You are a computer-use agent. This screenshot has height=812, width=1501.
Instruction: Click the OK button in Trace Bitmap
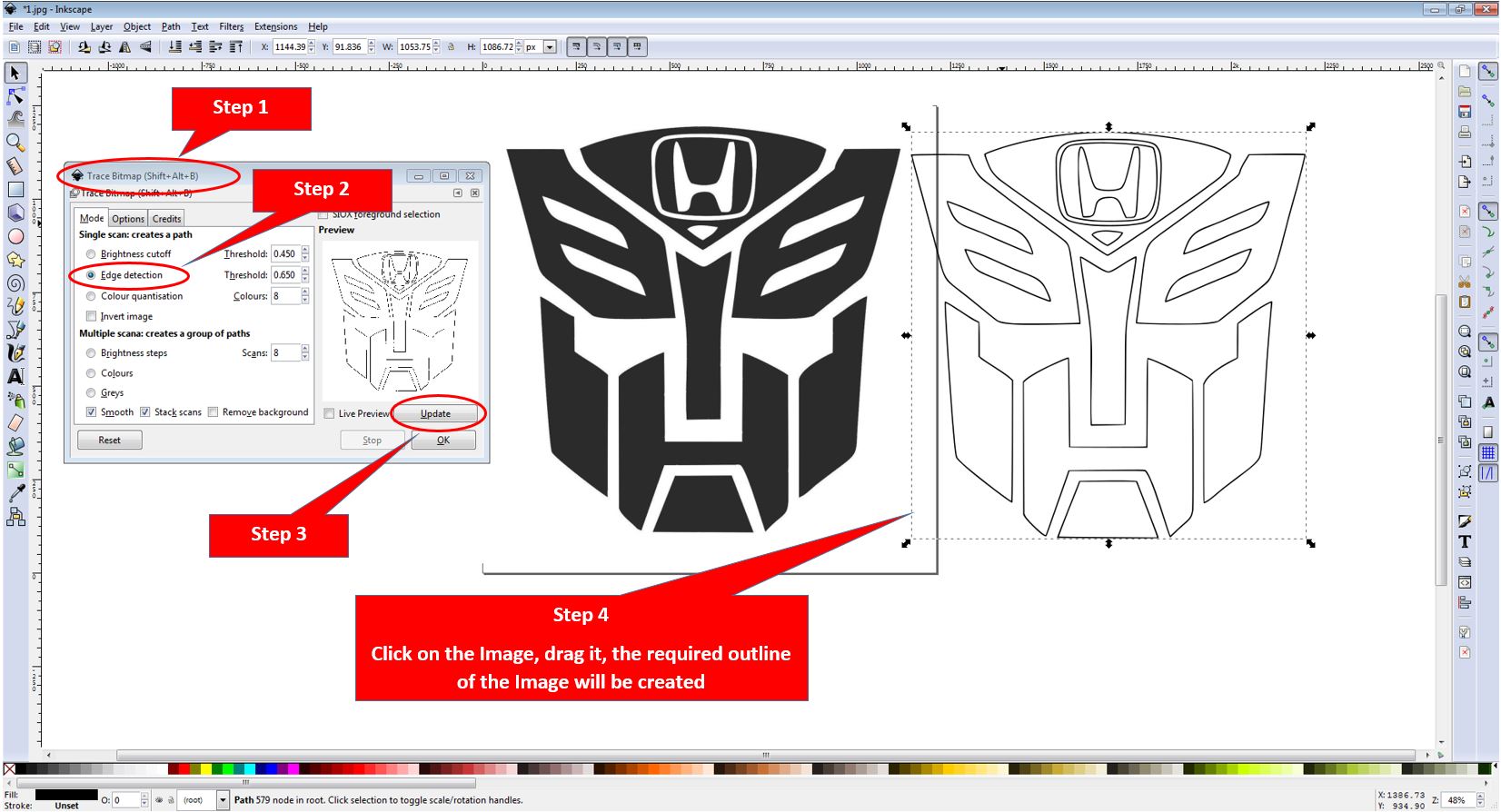[x=442, y=441]
